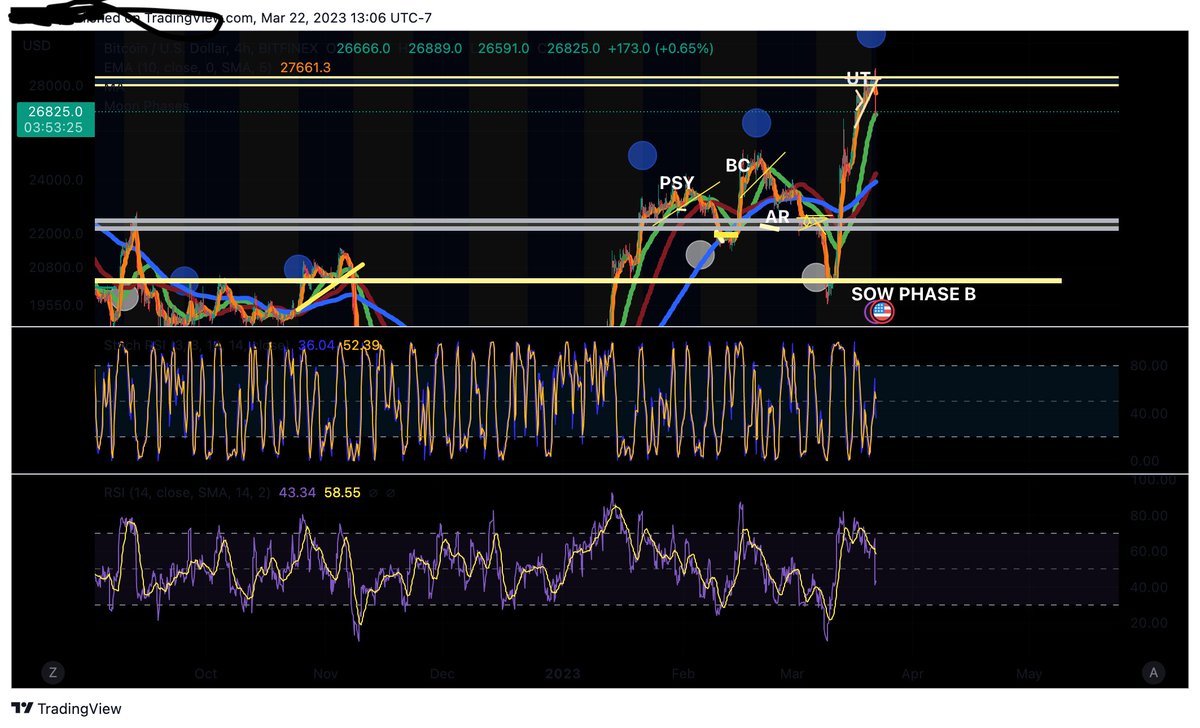Click the Moon Phases indicator legend
The height and width of the screenshot is (728, 1200).
[x=146, y=104]
